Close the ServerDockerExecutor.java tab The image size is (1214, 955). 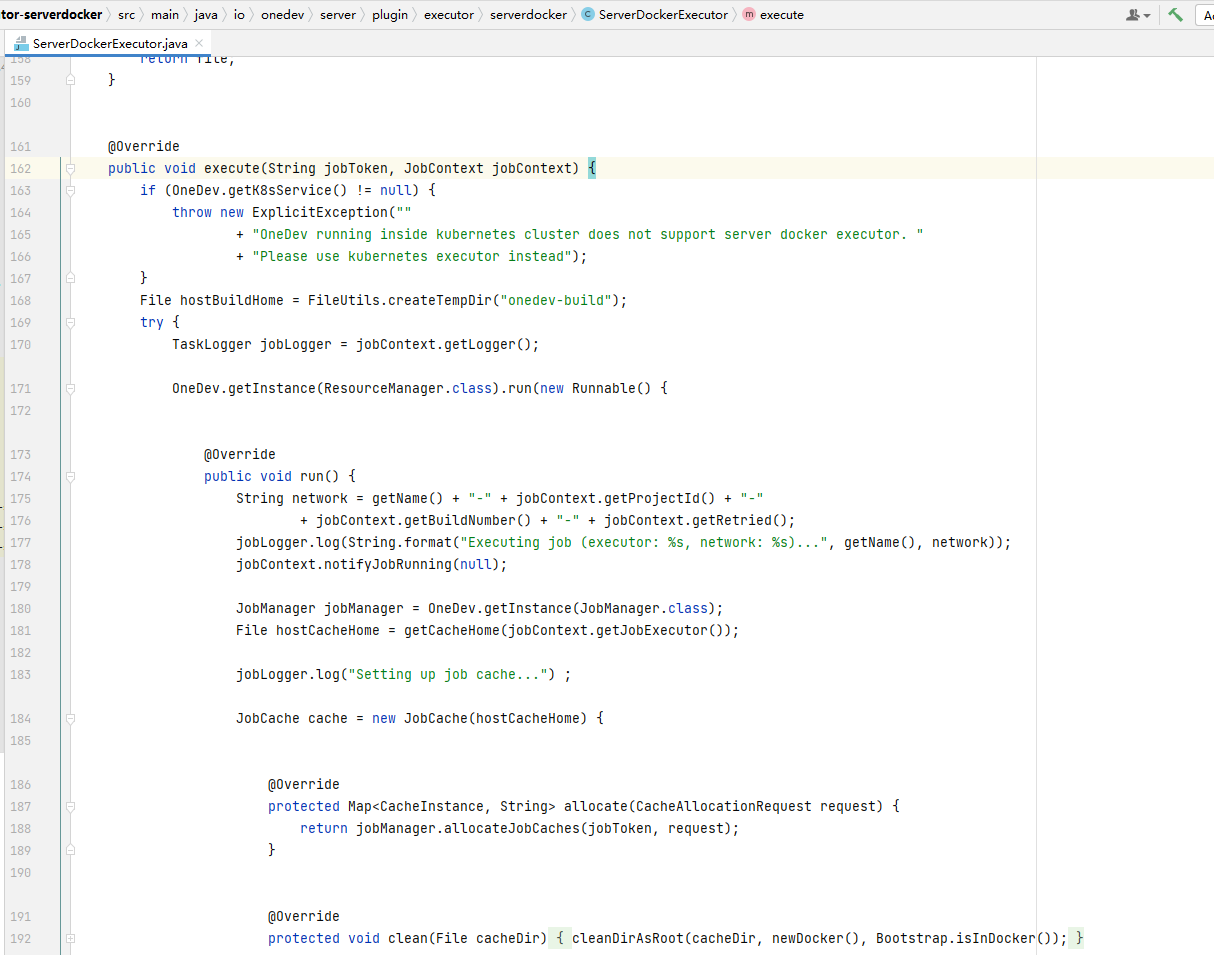(199, 43)
